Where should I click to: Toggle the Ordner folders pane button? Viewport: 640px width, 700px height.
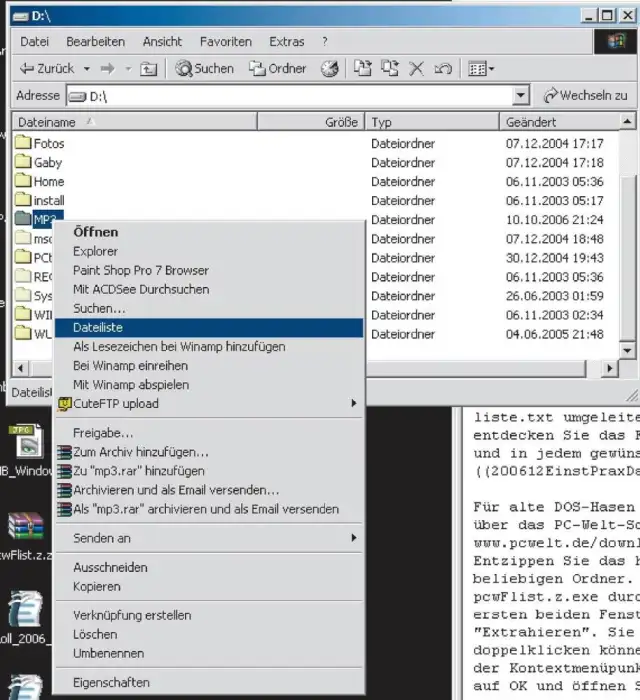[x=278, y=69]
